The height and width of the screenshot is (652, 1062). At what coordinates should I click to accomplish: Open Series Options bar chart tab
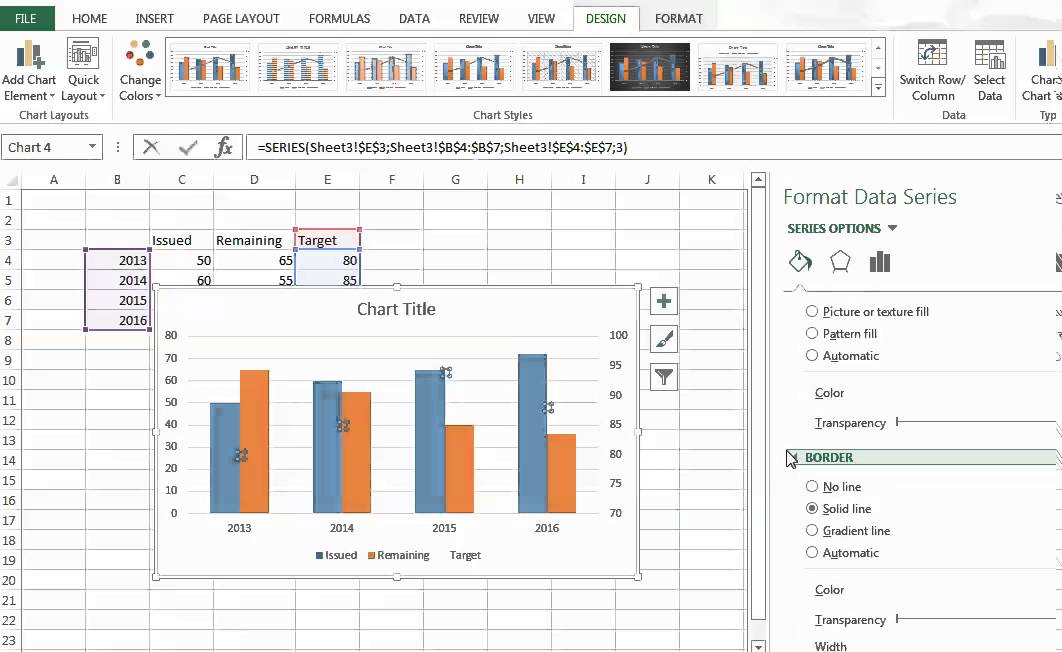point(879,261)
